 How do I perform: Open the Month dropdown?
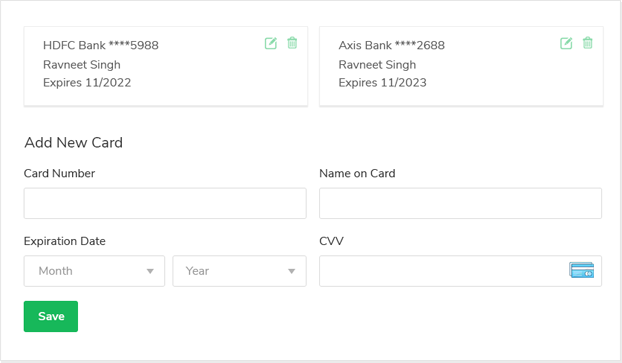[x=94, y=271]
